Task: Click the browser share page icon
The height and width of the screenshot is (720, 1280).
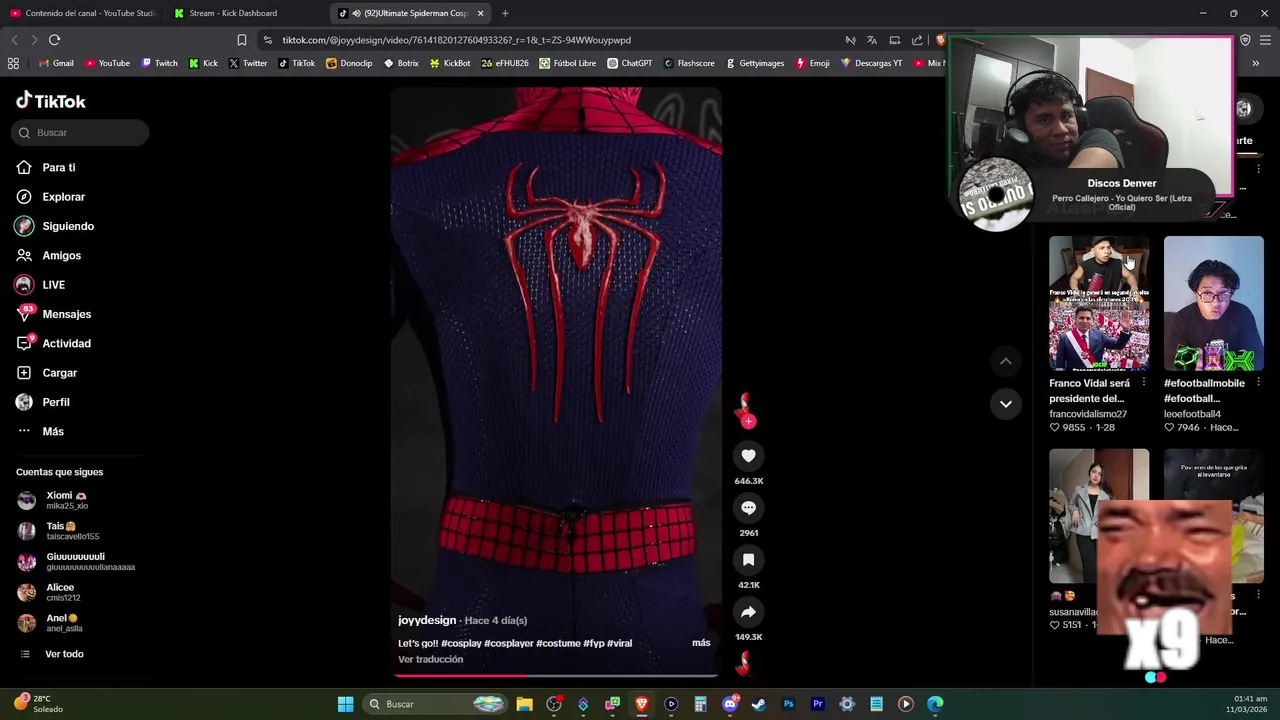Action: tap(917, 40)
